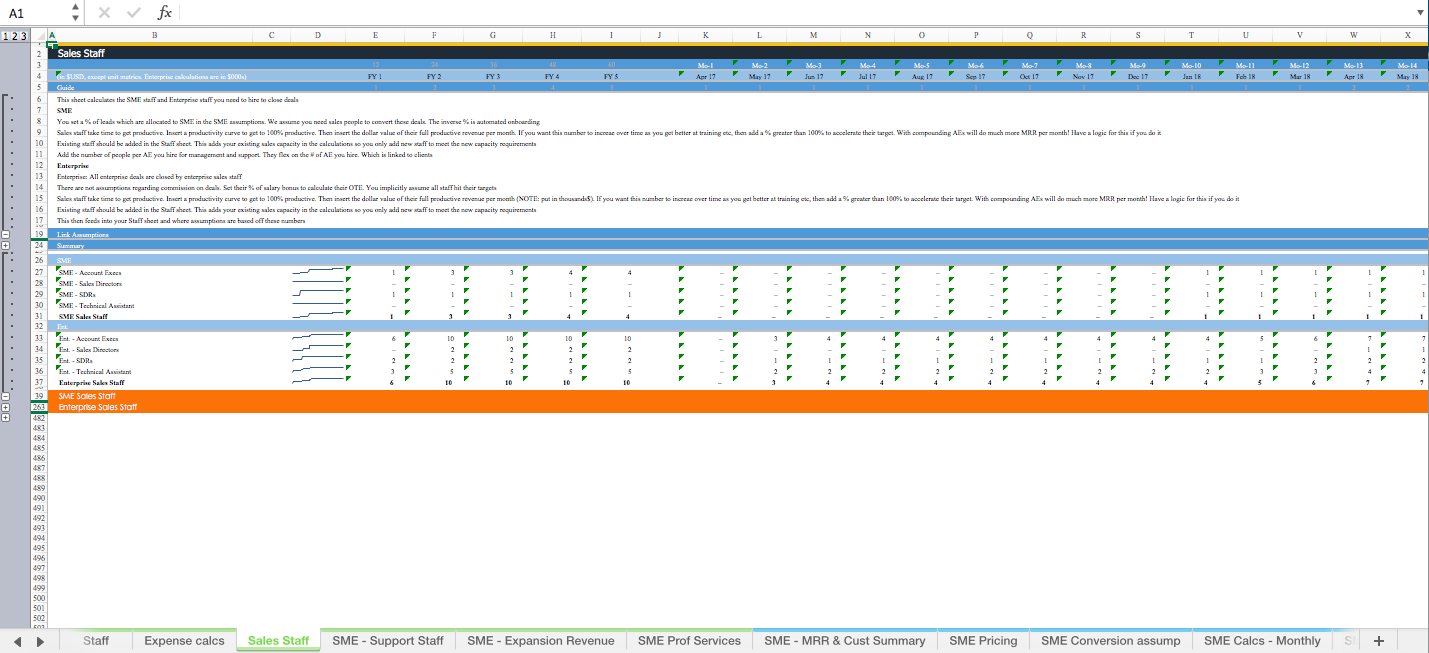Select column K header
This screenshot has height=653, width=1429.
point(706,35)
